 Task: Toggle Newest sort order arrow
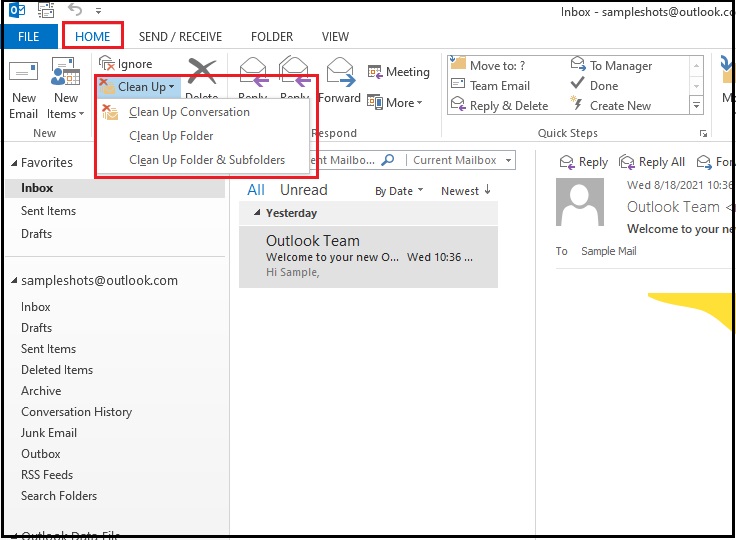tap(488, 190)
